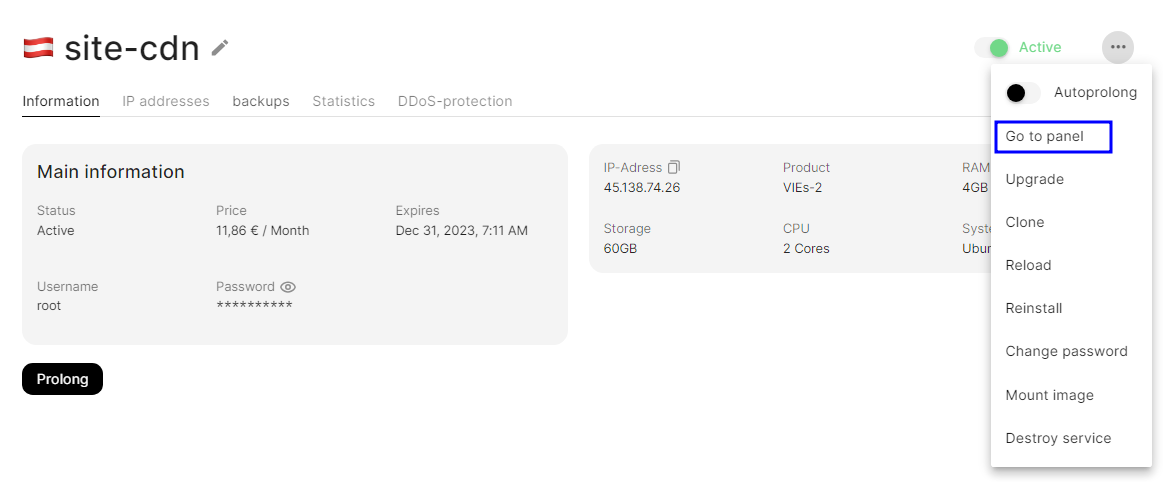Choose Go to panel from menu
This screenshot has height=482, width=1169.
1045,136
